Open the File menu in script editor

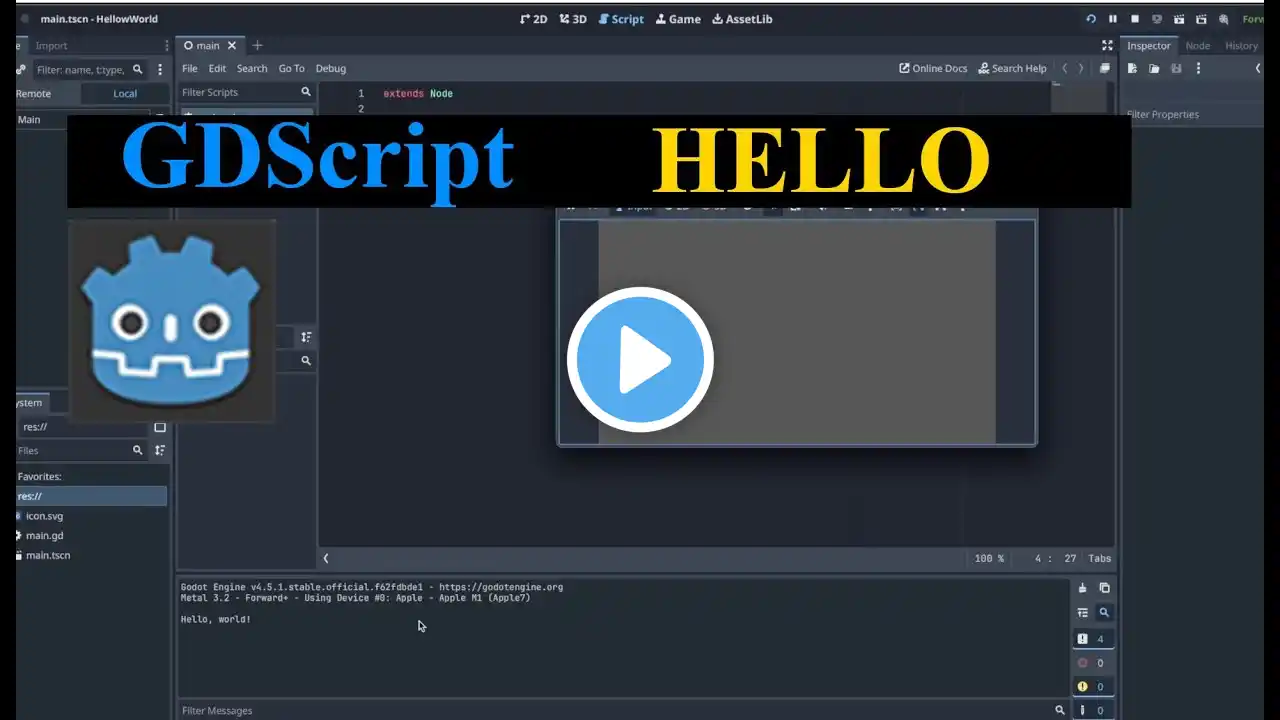tap(189, 68)
